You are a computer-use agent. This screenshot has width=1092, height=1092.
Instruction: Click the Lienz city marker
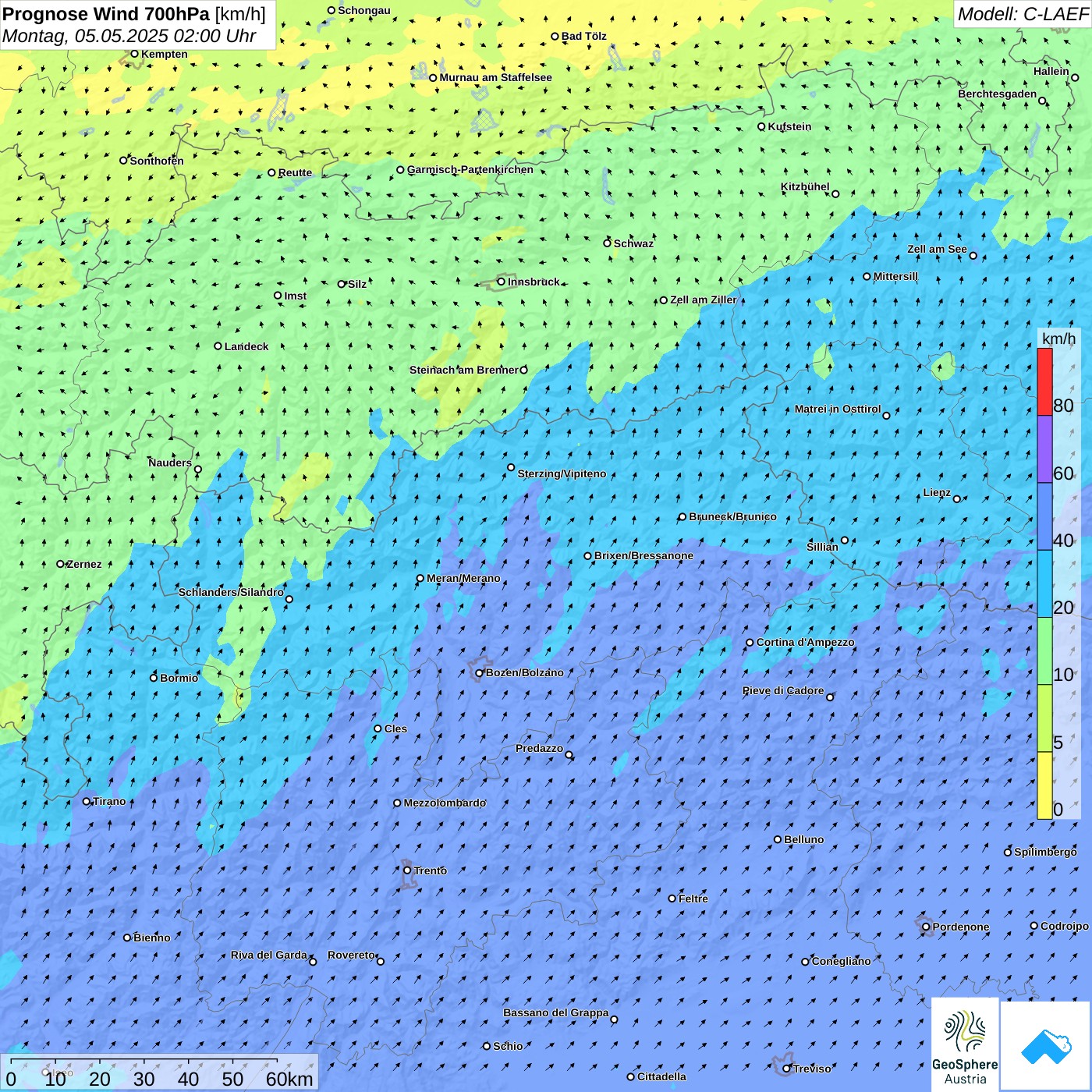tap(957, 498)
